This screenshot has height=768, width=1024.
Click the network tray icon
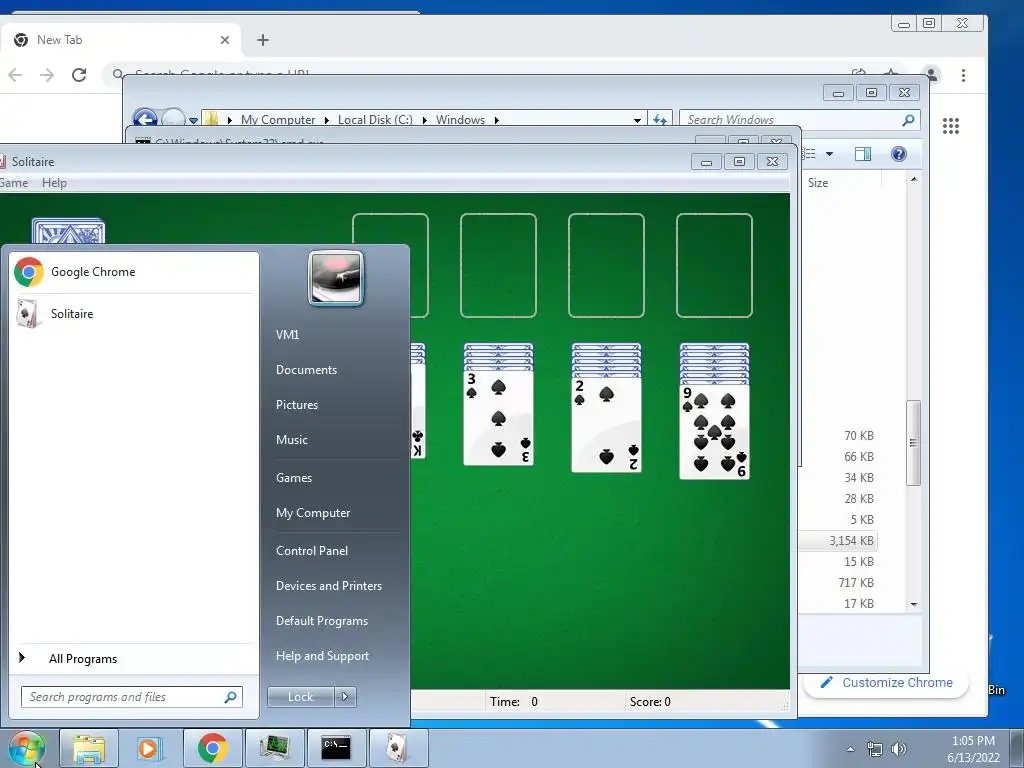(x=874, y=749)
